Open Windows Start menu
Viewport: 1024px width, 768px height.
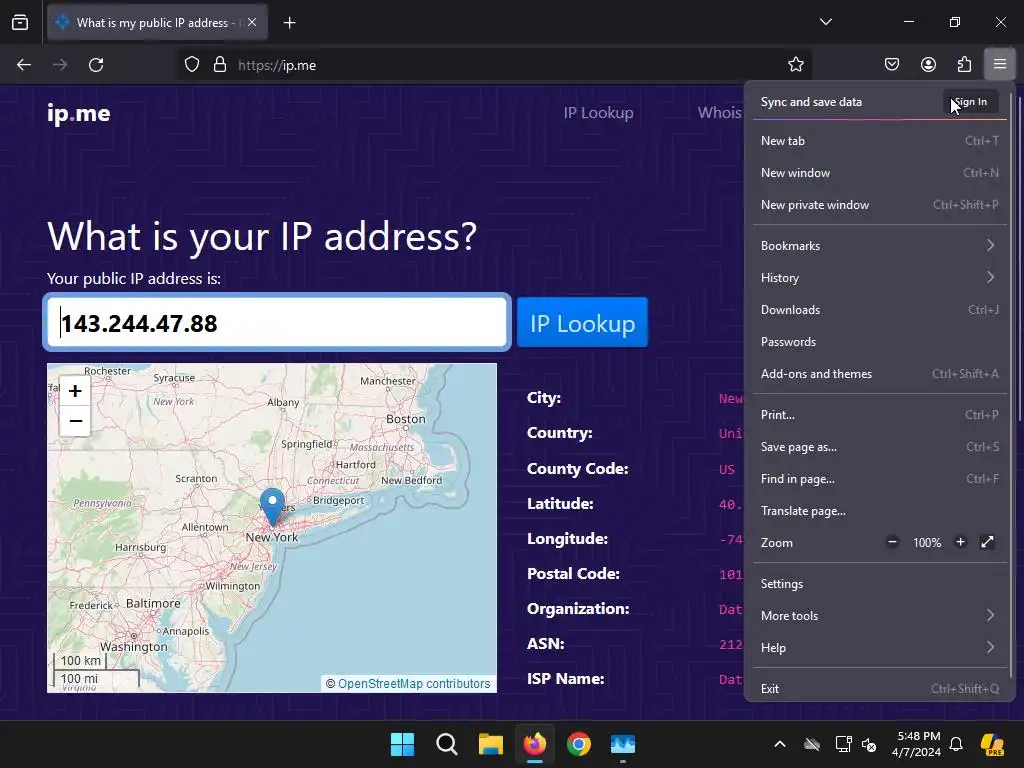(x=402, y=744)
